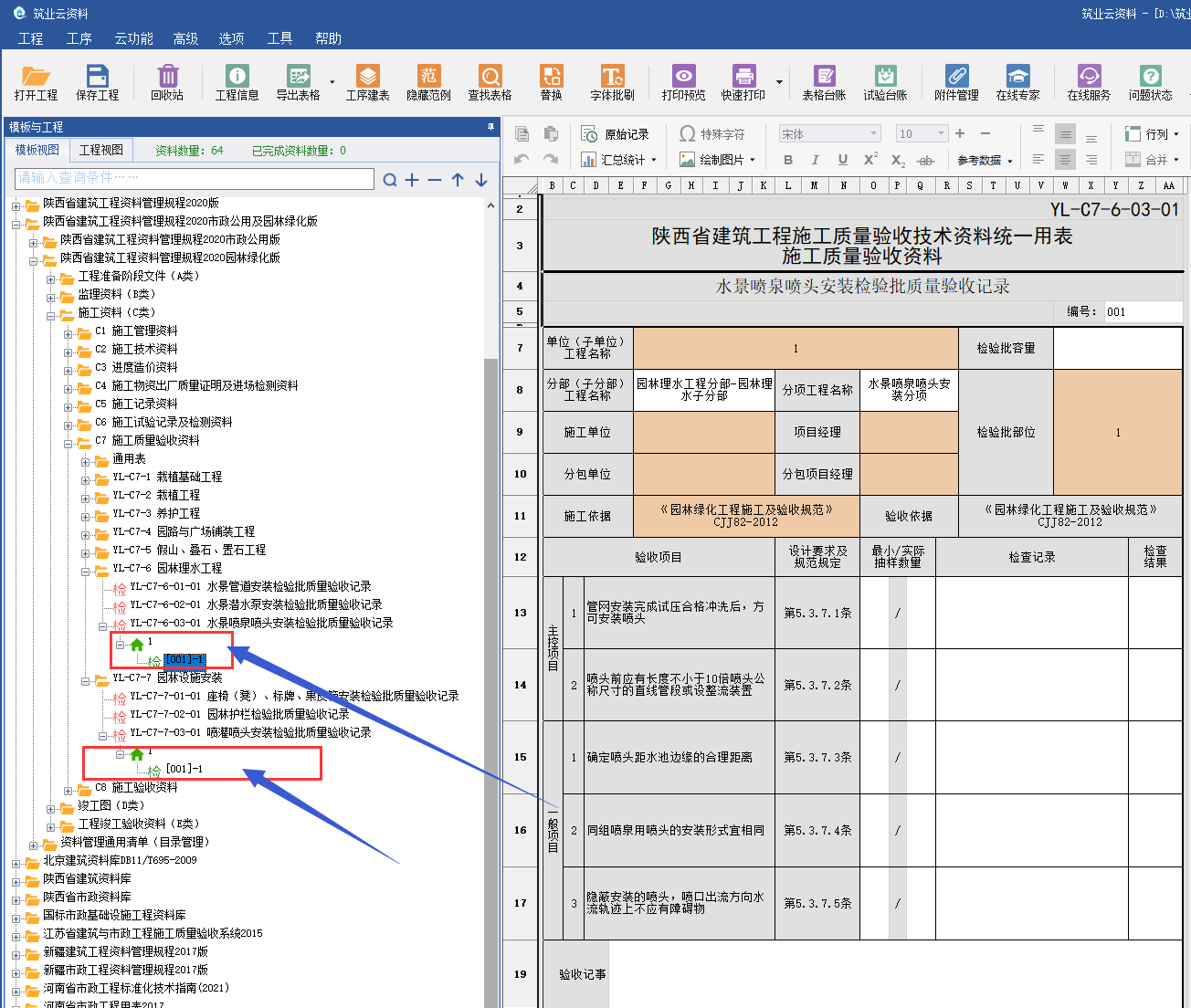1191x1008 pixels.
Task: Open 字体批刷 font batch tool
Action: pos(612,81)
